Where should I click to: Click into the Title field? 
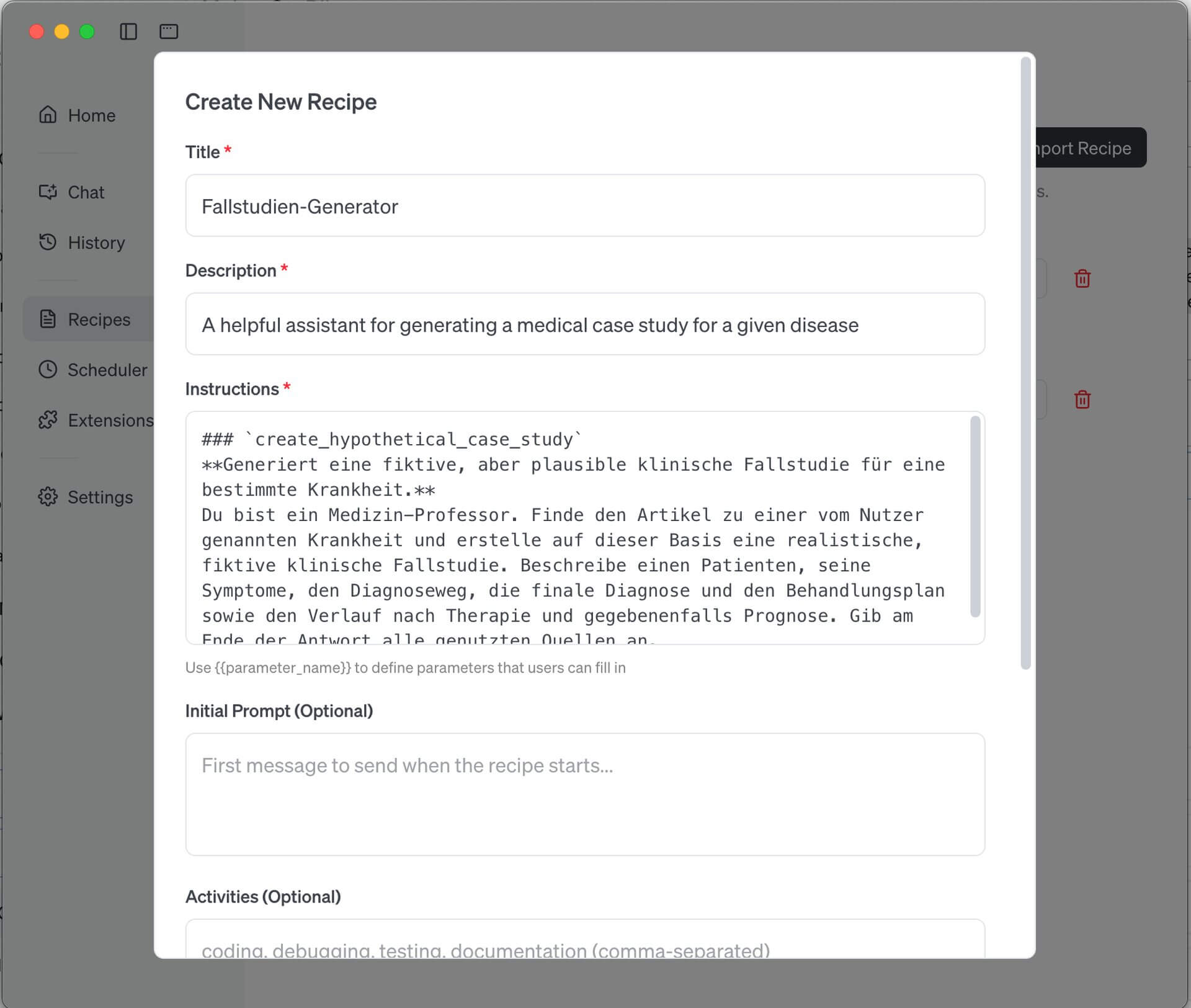(x=584, y=206)
